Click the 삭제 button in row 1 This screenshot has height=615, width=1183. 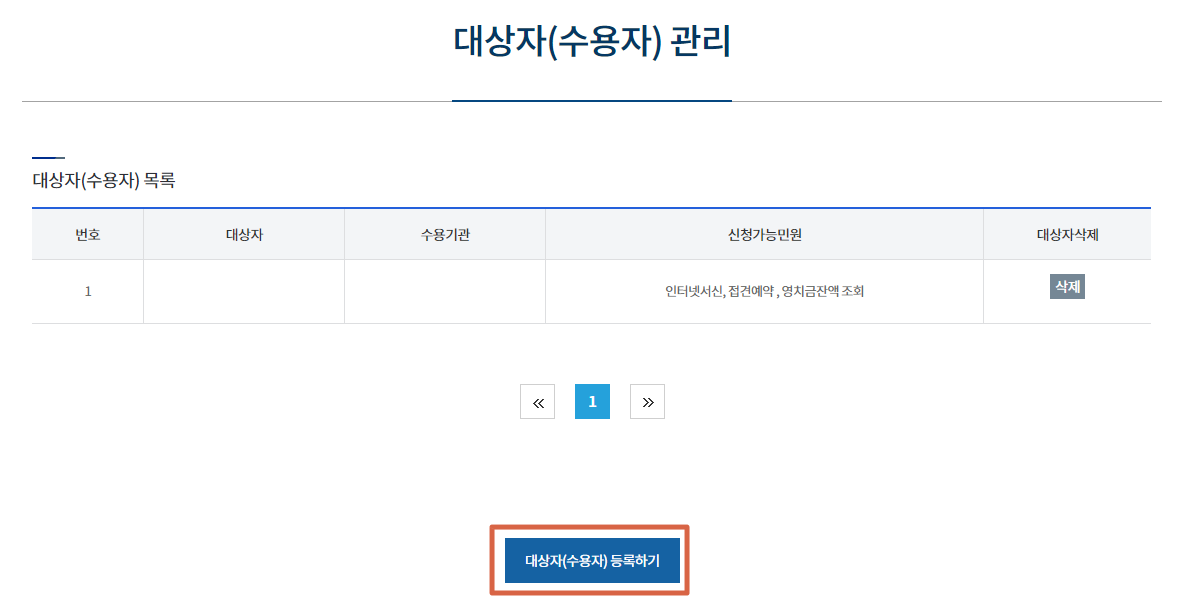(1067, 287)
